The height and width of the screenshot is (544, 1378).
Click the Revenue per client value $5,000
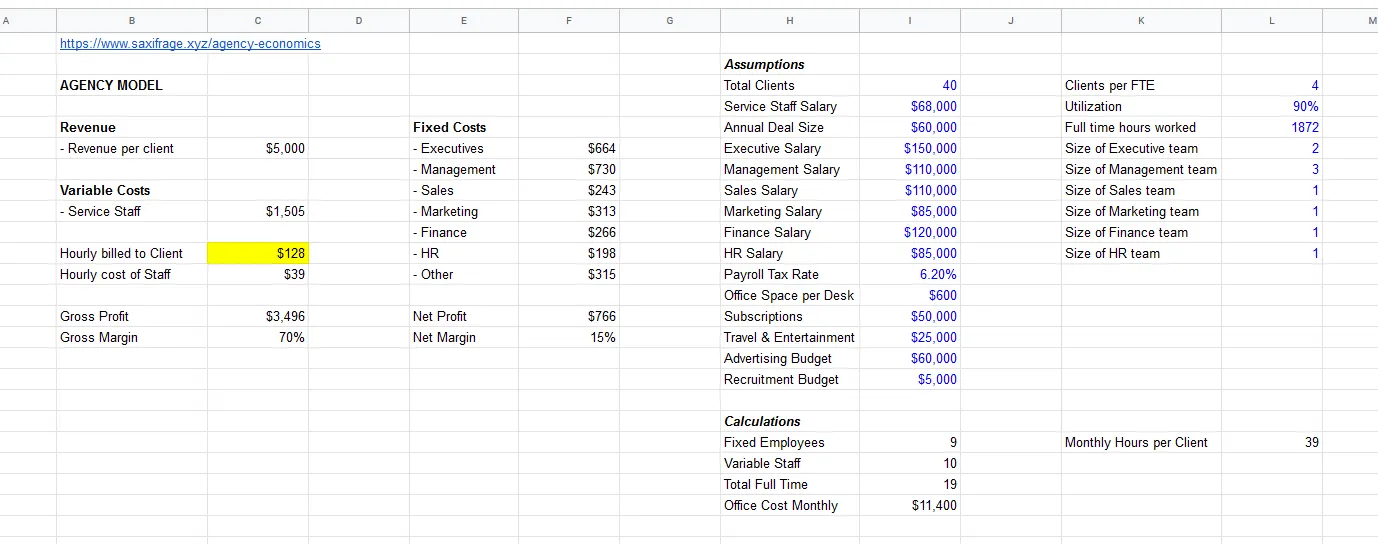pyautogui.click(x=258, y=149)
